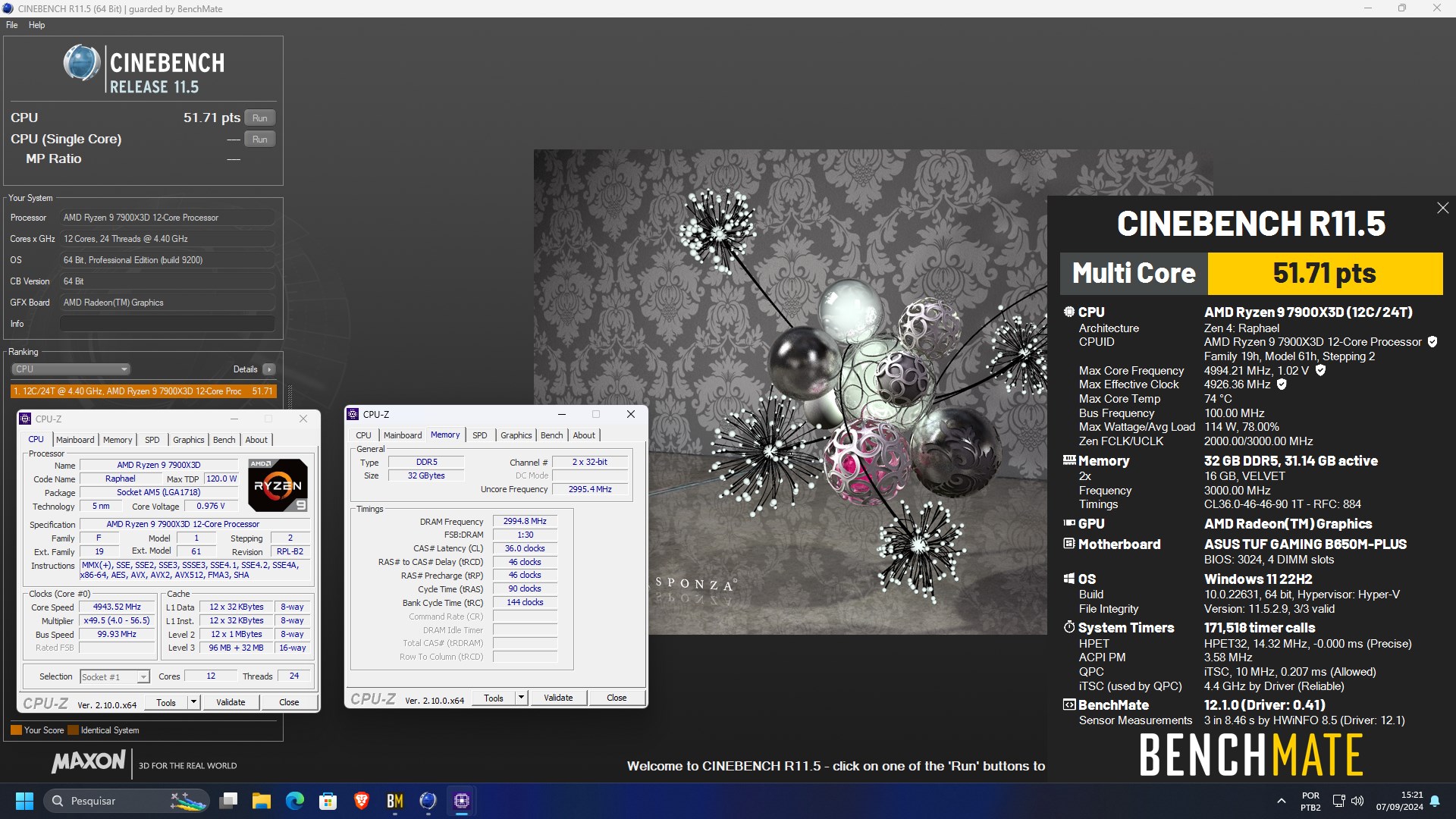1456x819 pixels.
Task: Open the network tray icon
Action: (1338, 801)
